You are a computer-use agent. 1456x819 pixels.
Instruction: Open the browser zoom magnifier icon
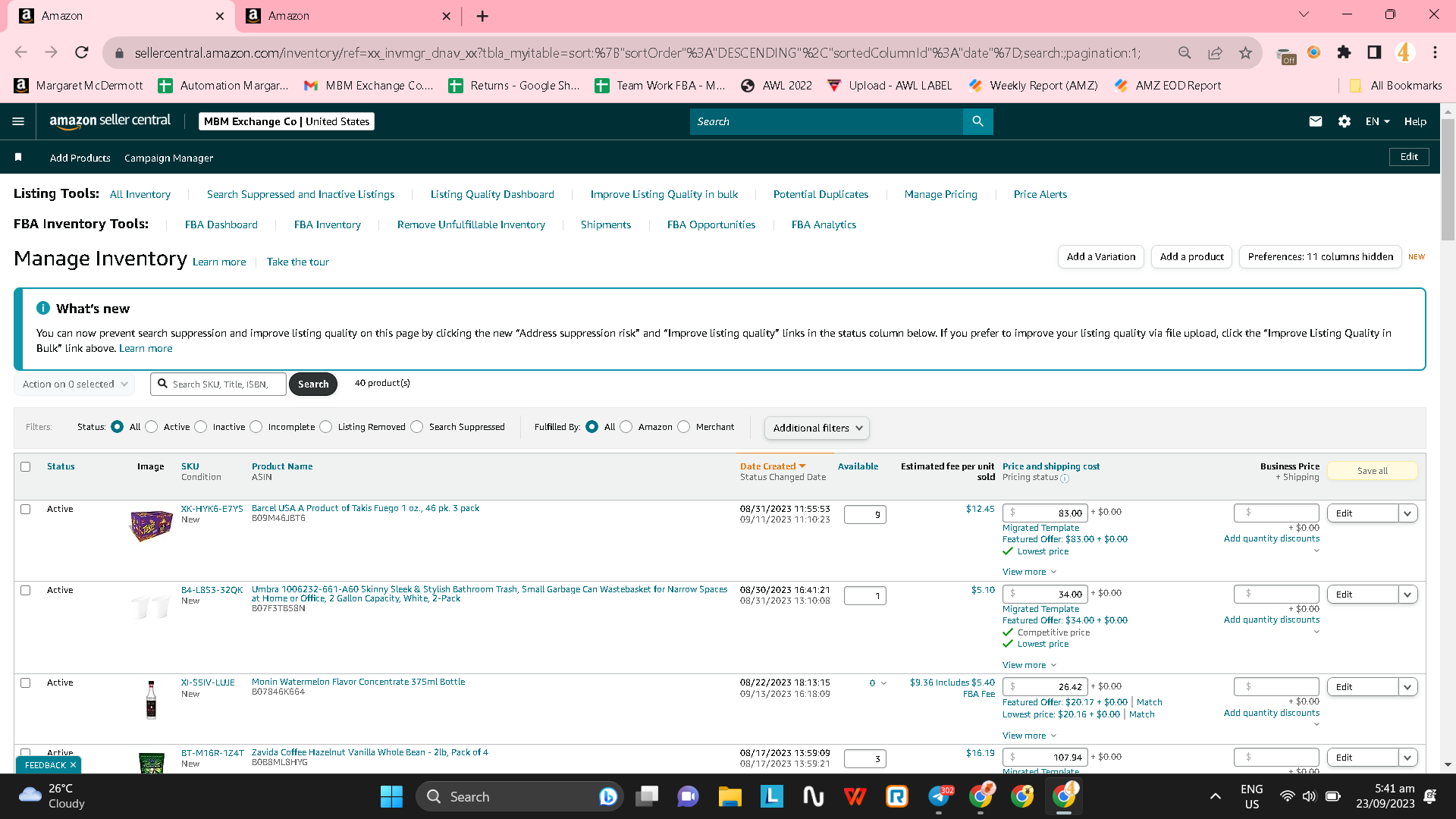click(1185, 52)
